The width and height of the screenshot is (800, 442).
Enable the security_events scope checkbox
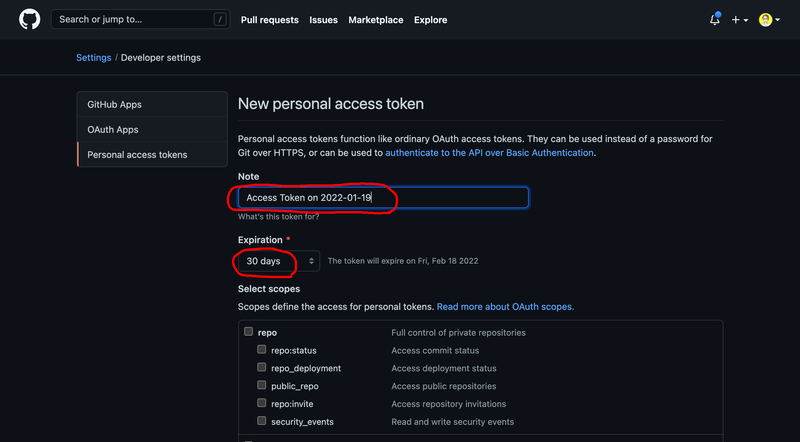coord(262,422)
